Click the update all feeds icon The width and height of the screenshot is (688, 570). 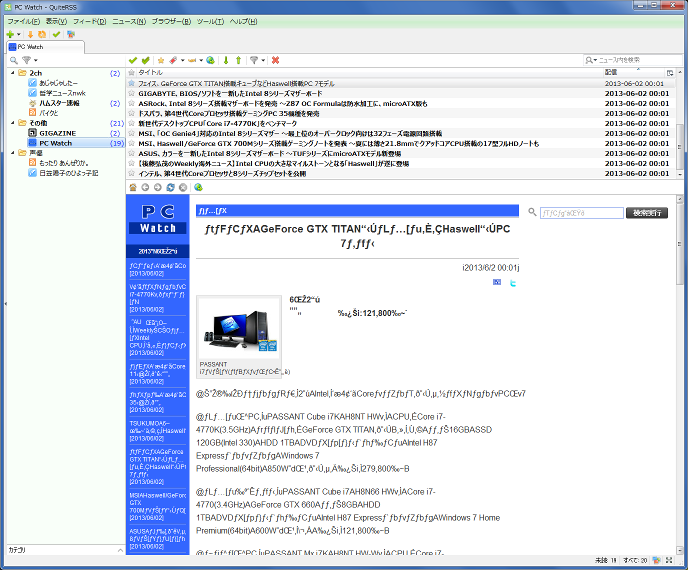(x=42, y=34)
